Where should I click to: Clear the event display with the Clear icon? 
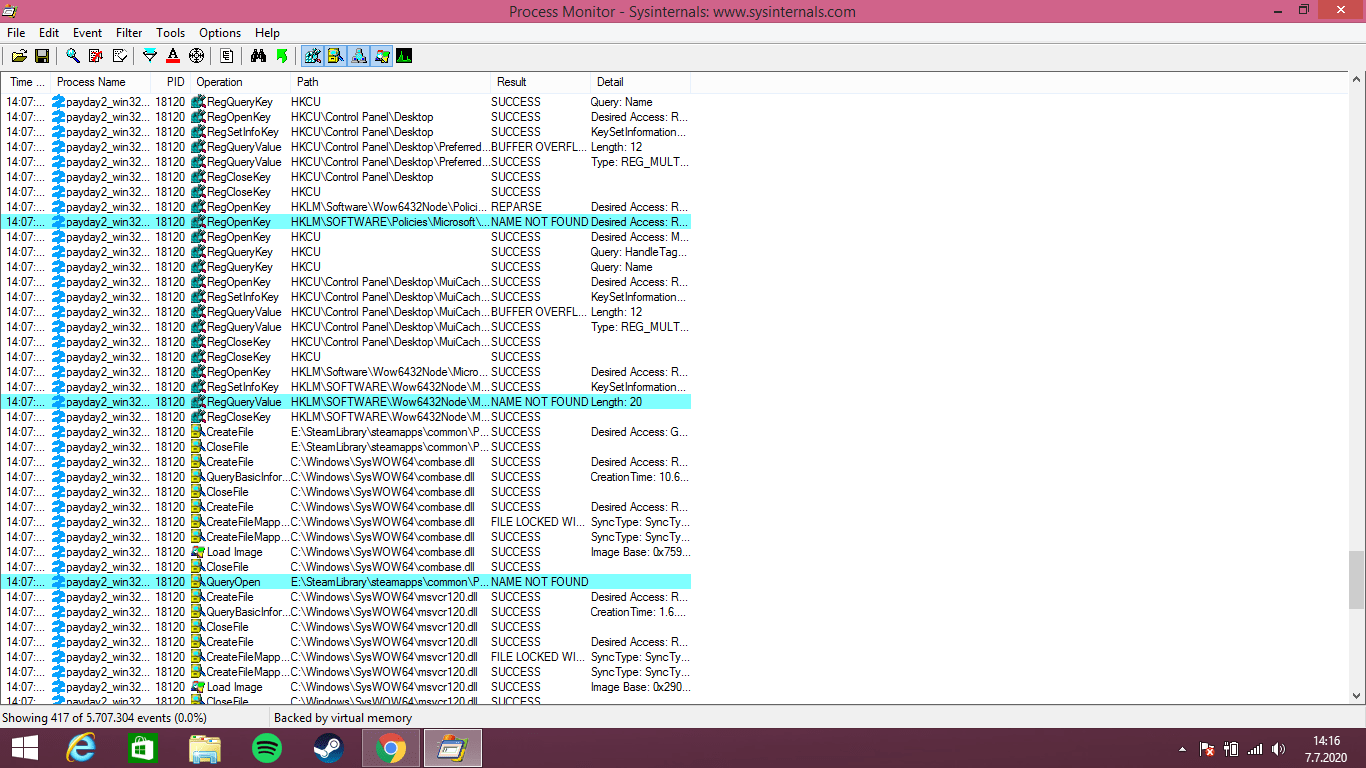119,56
